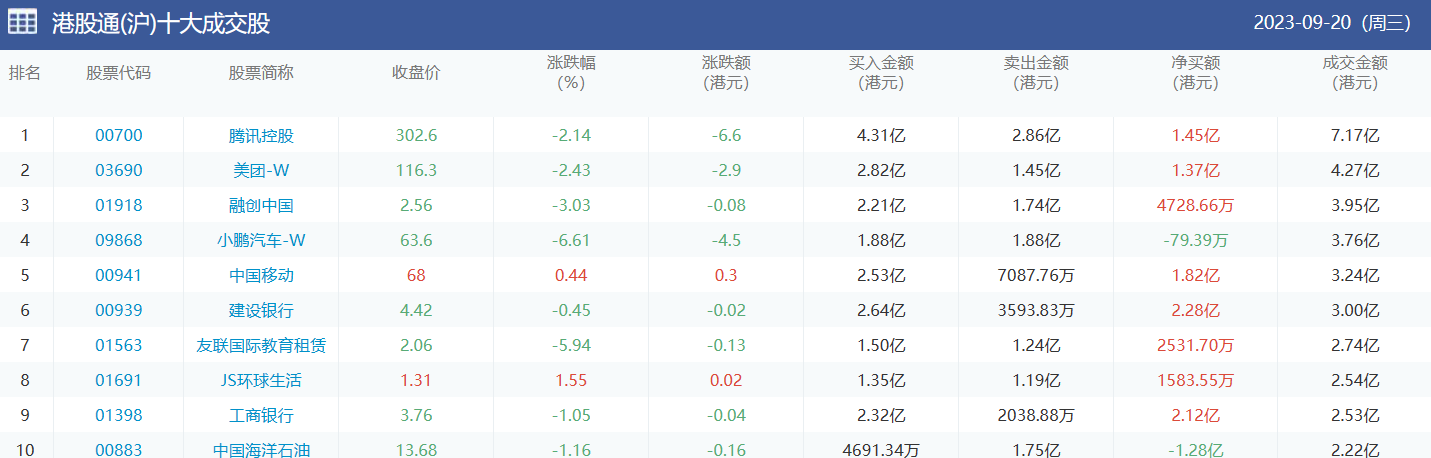Select 融创中国 stock name

pos(261,205)
